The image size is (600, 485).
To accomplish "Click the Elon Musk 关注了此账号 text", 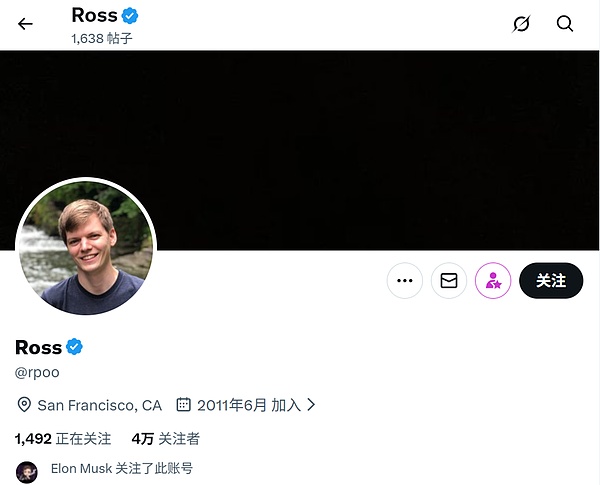I will click(121, 468).
